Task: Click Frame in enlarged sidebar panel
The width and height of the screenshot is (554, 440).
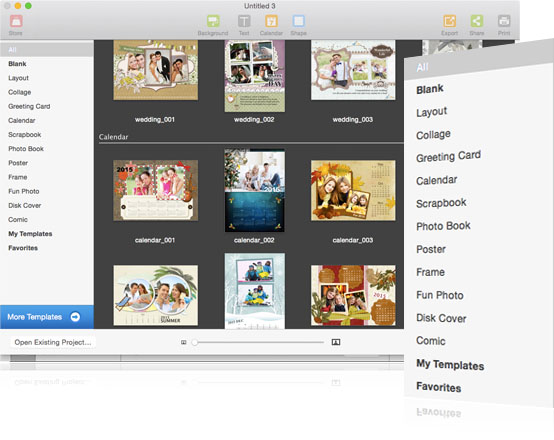Action: coord(430,272)
